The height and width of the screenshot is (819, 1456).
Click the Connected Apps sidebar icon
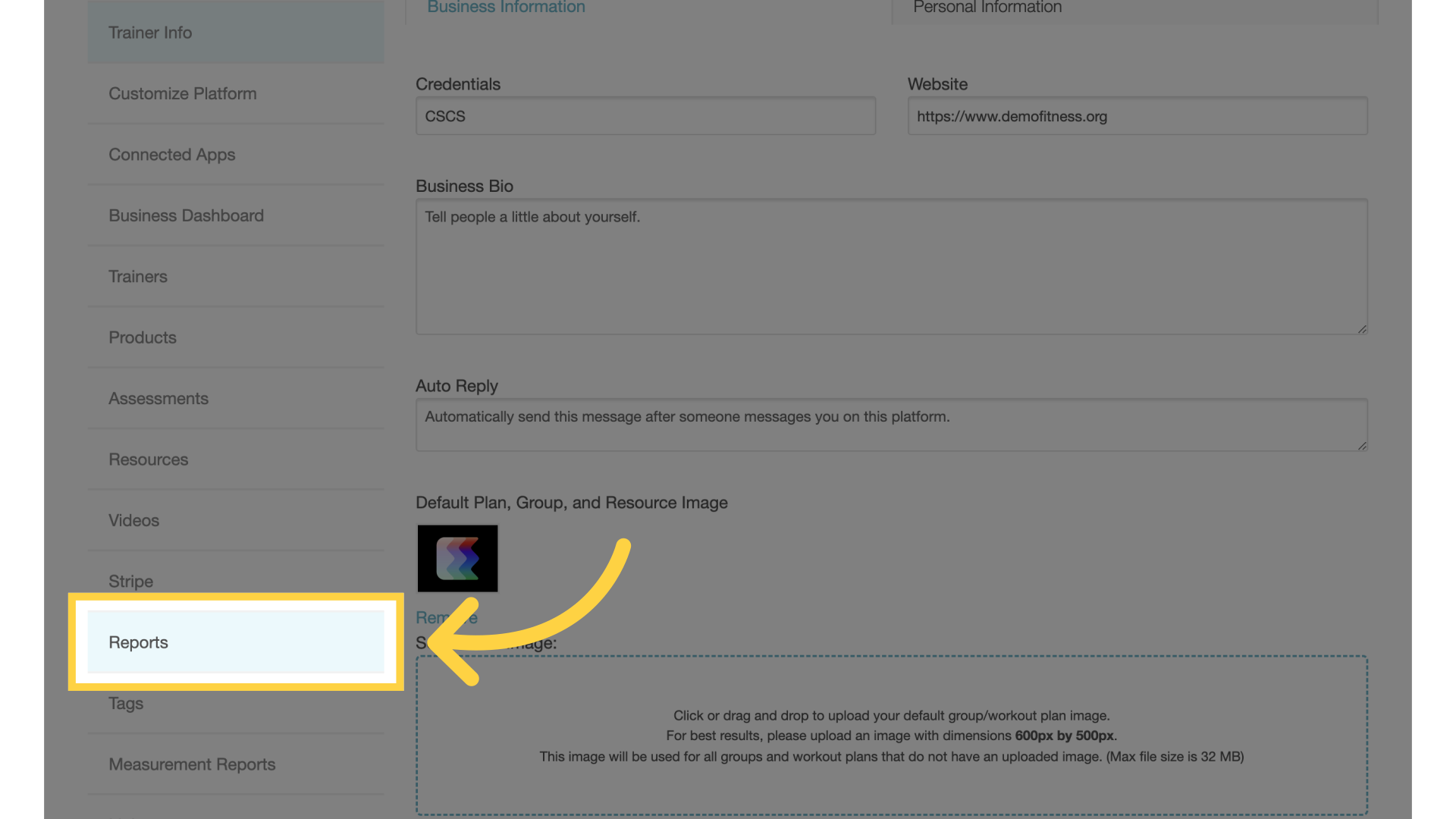pyautogui.click(x=172, y=154)
